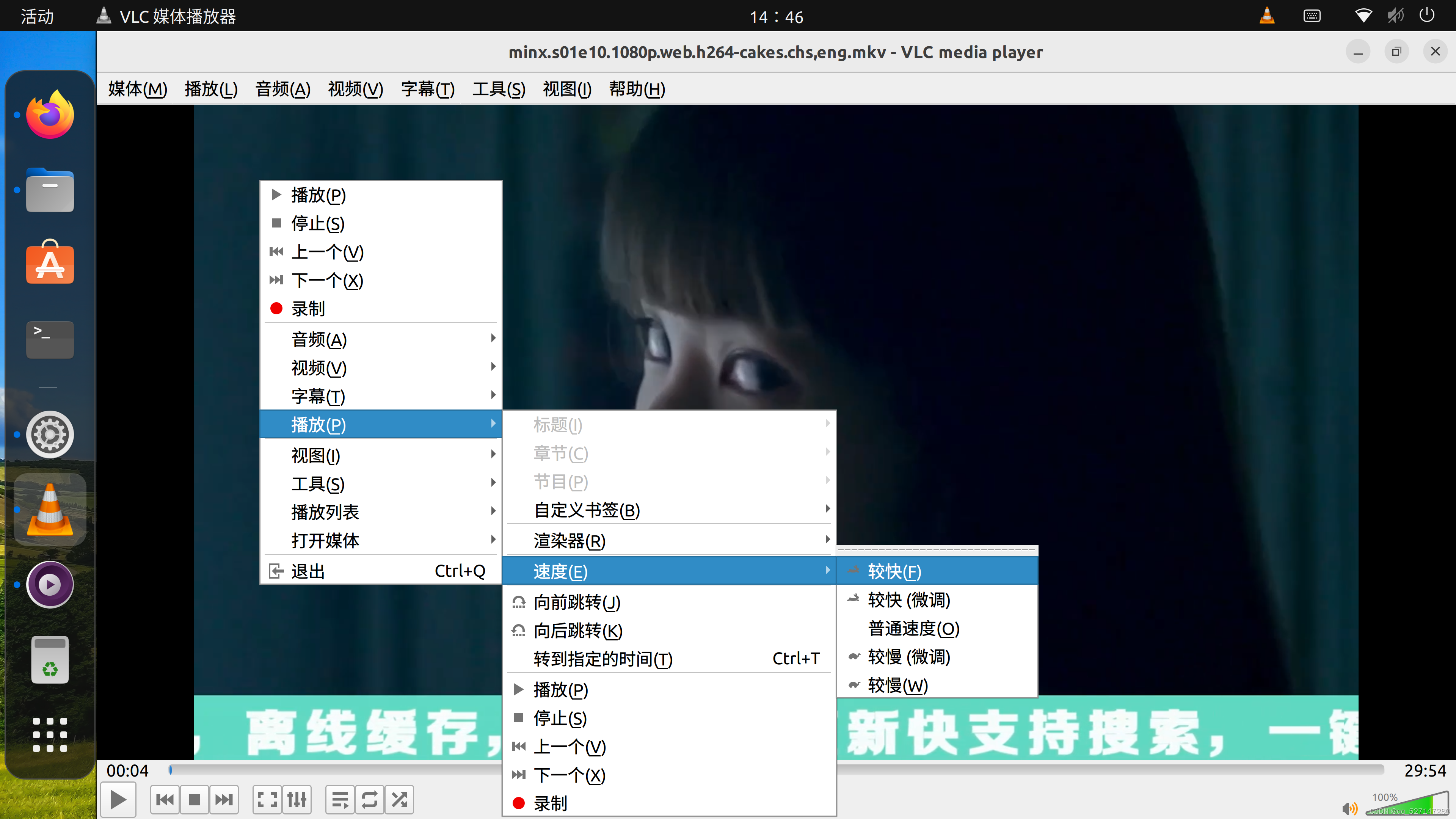1456x819 pixels.
Task: Open 视频(V) menu in menu bar
Action: [356, 89]
